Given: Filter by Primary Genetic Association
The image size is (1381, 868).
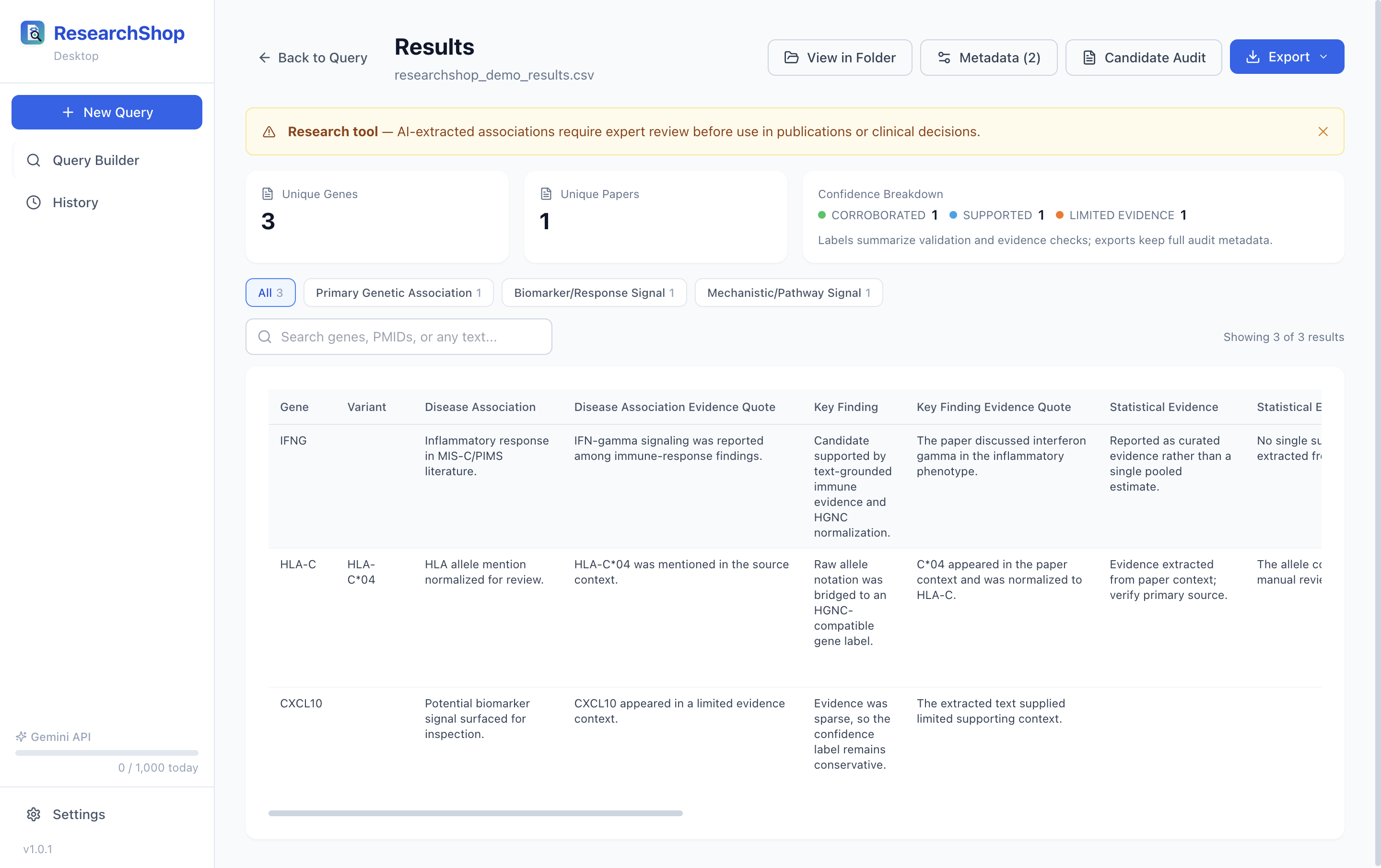Looking at the screenshot, I should pyautogui.click(x=398, y=293).
